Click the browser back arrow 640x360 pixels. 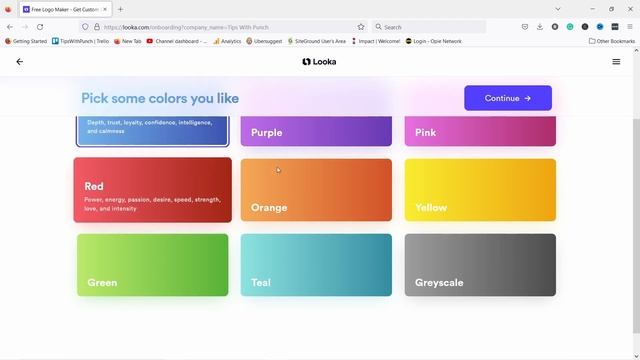[10, 27]
